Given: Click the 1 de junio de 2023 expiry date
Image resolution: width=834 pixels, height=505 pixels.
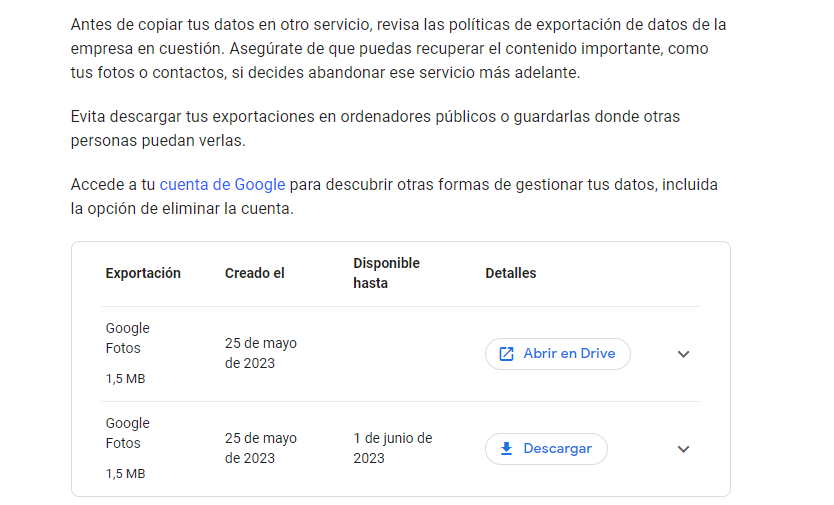Looking at the screenshot, I should (x=392, y=448).
